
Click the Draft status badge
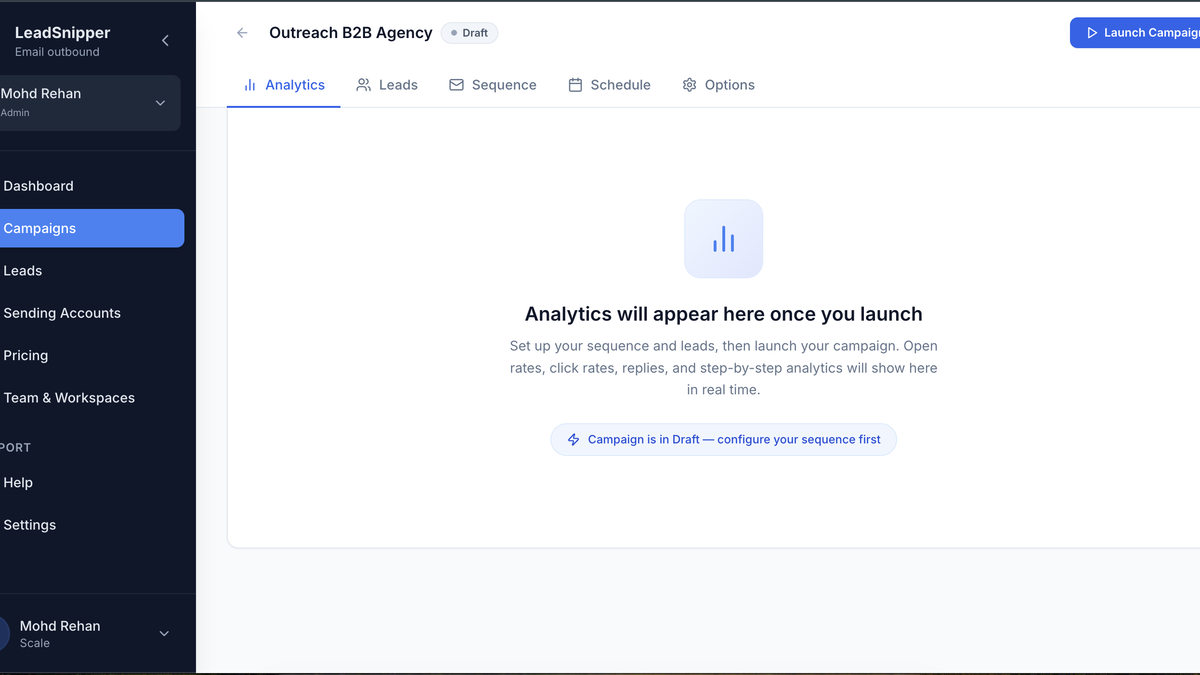pos(469,33)
